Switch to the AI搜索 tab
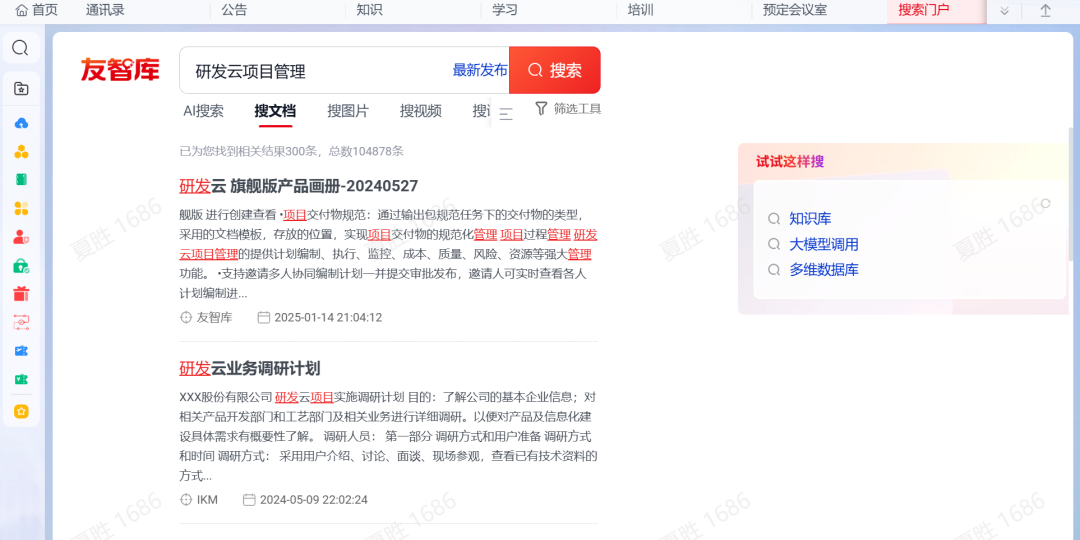The image size is (1080, 540). (x=203, y=111)
